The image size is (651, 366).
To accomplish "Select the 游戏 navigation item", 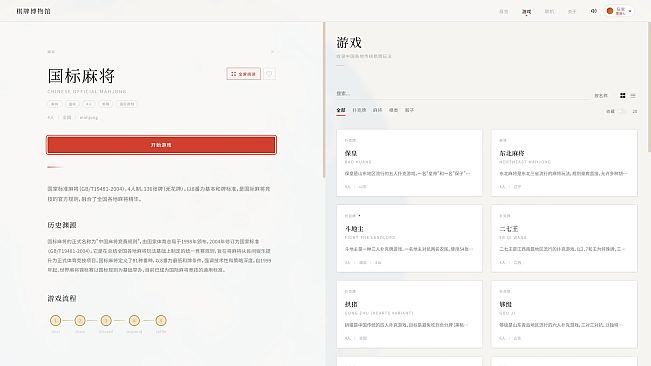I will 526,12.
